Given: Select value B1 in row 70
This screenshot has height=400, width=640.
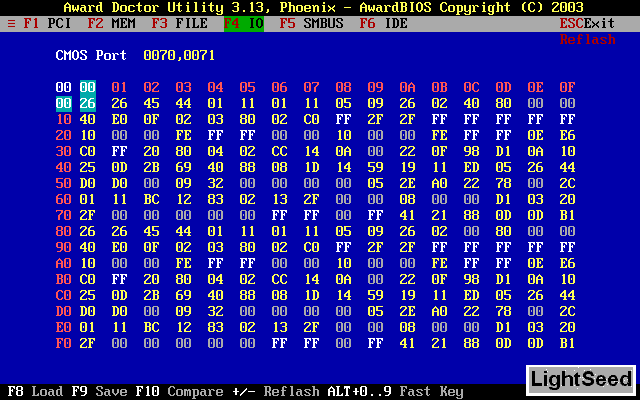Looking at the screenshot, I should tap(567, 216).
